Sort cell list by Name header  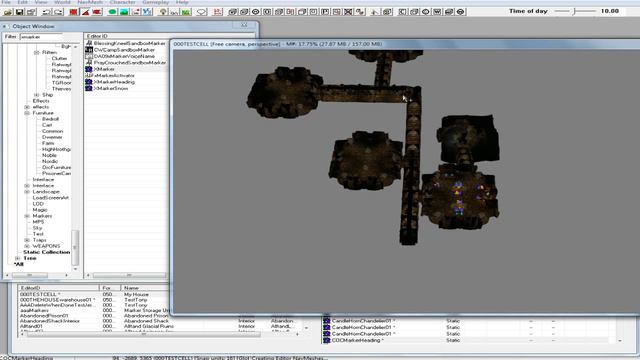coord(145,288)
